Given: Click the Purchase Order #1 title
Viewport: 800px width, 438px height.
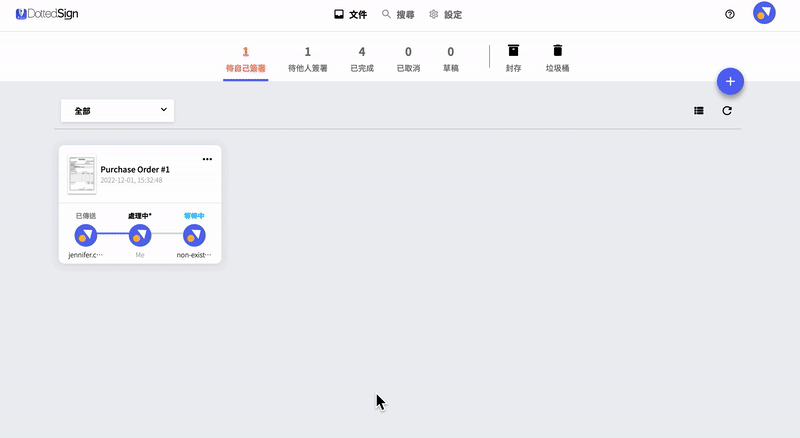Looking at the screenshot, I should point(135,169).
